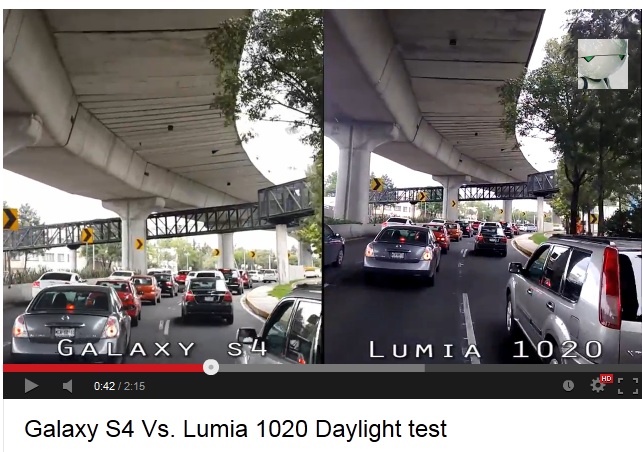
Task: Open the channel's robot avatar watermark
Action: click(x=603, y=64)
